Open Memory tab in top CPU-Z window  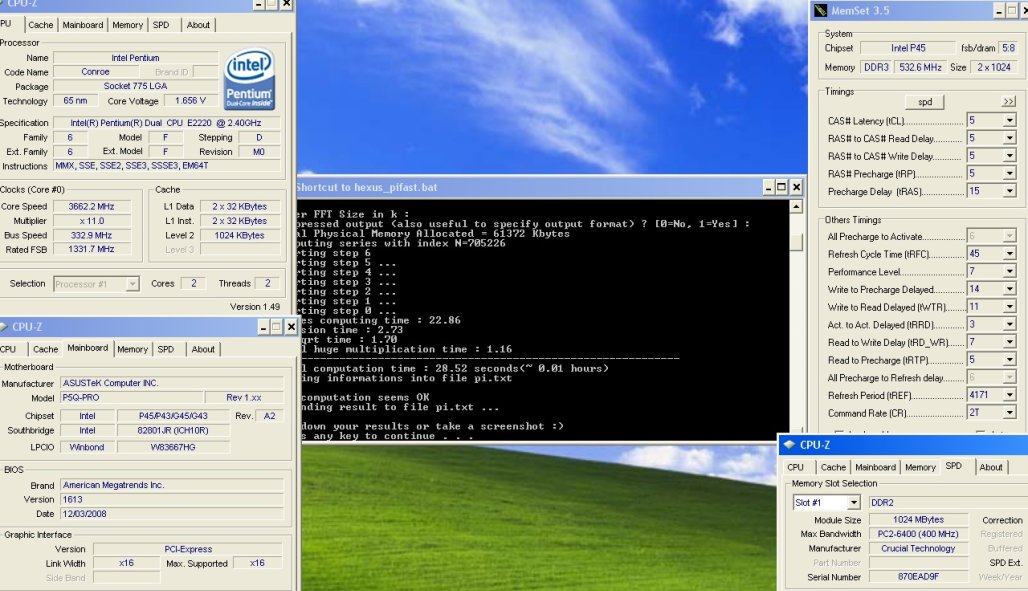click(x=127, y=25)
